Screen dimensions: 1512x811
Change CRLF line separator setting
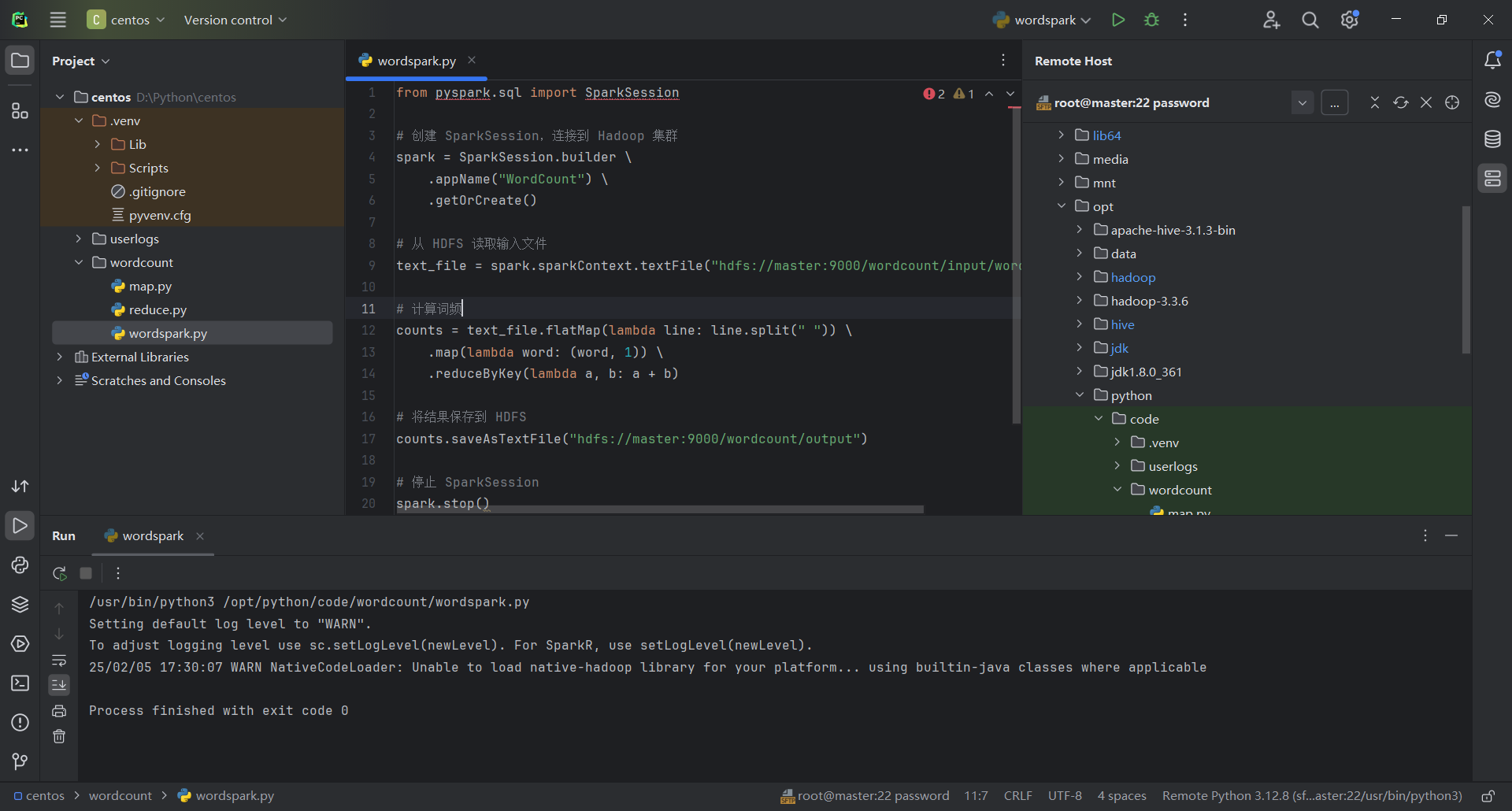[1017, 796]
